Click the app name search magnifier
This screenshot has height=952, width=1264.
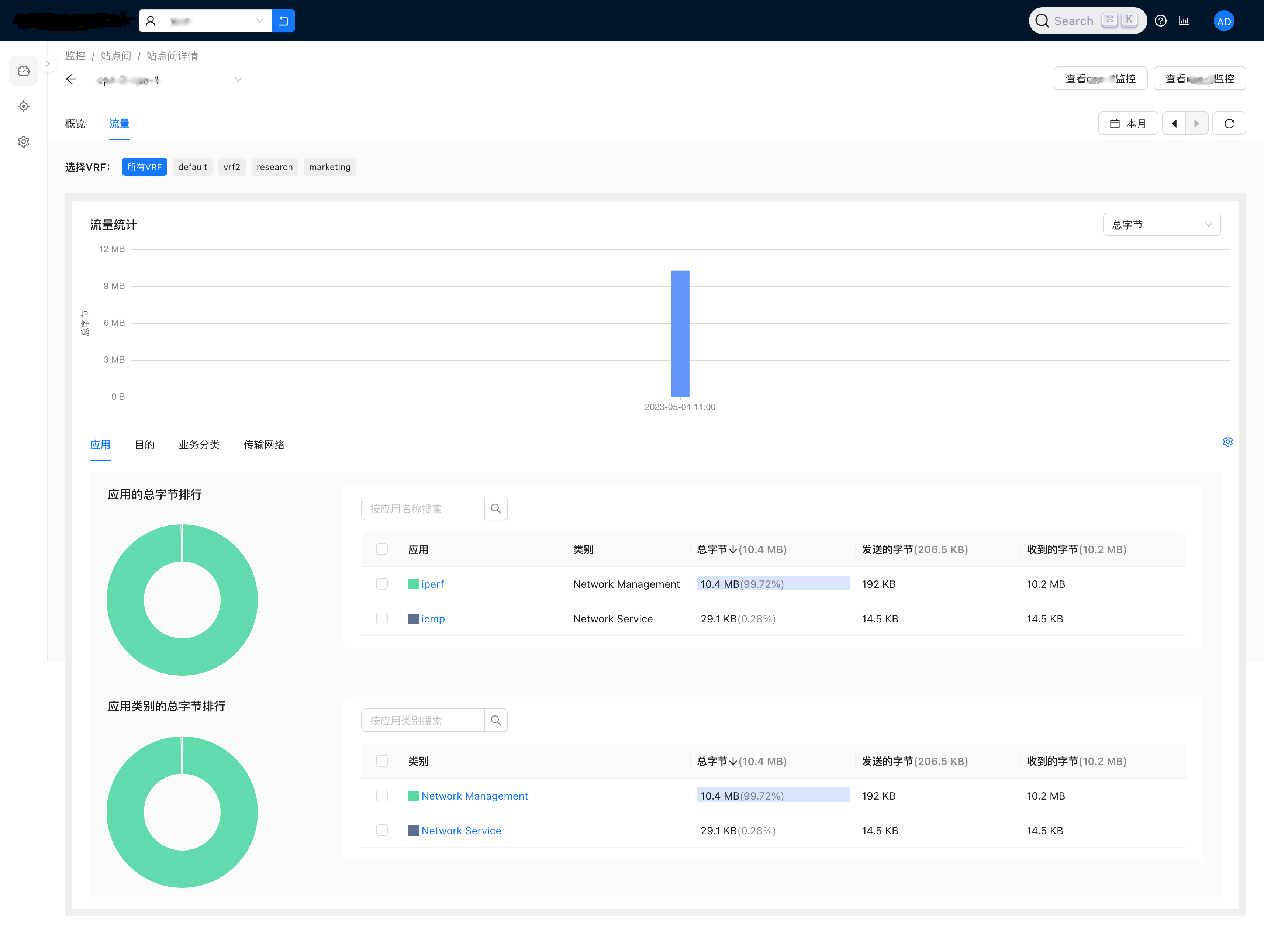(x=496, y=508)
